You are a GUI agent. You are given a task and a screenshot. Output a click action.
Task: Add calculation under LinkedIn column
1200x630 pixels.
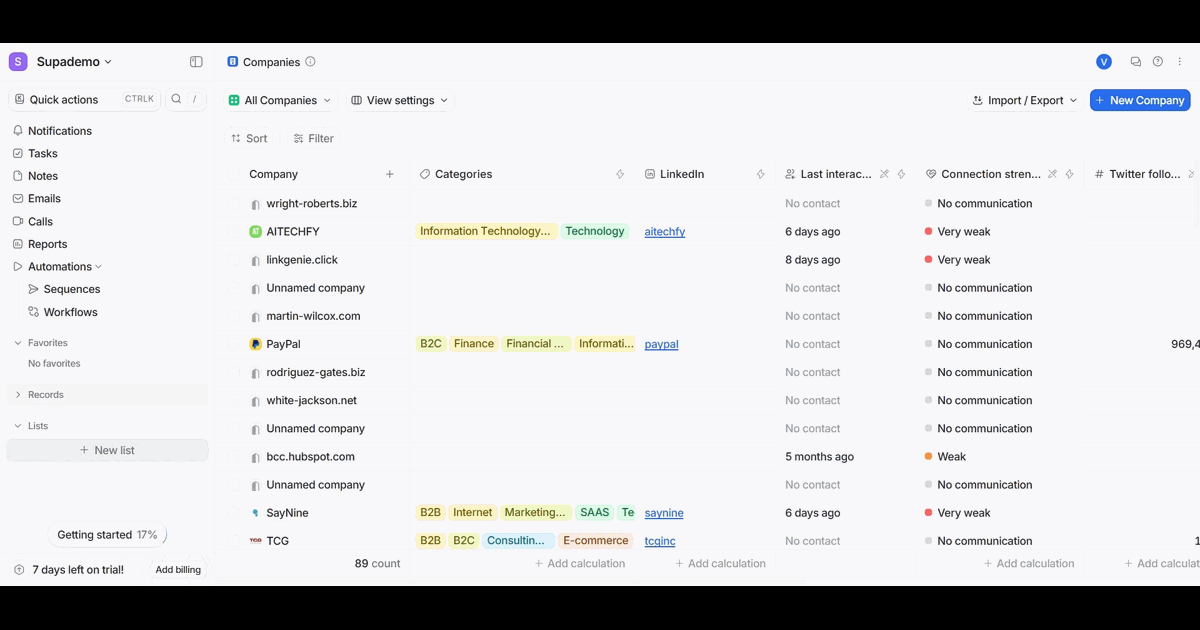(x=720, y=564)
